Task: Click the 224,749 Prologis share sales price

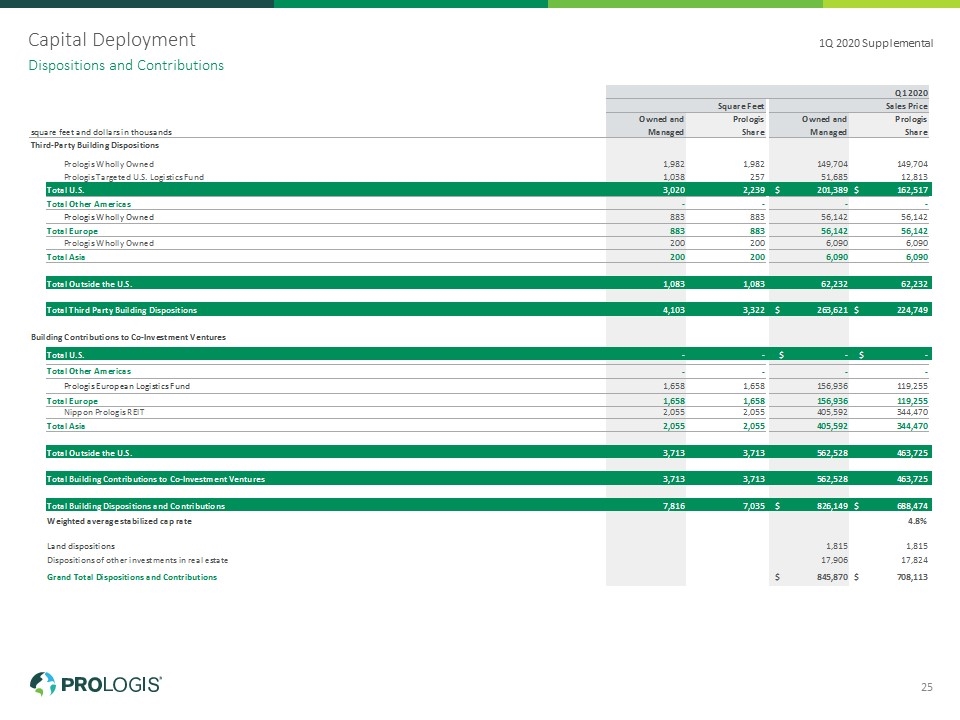Action: [x=912, y=310]
